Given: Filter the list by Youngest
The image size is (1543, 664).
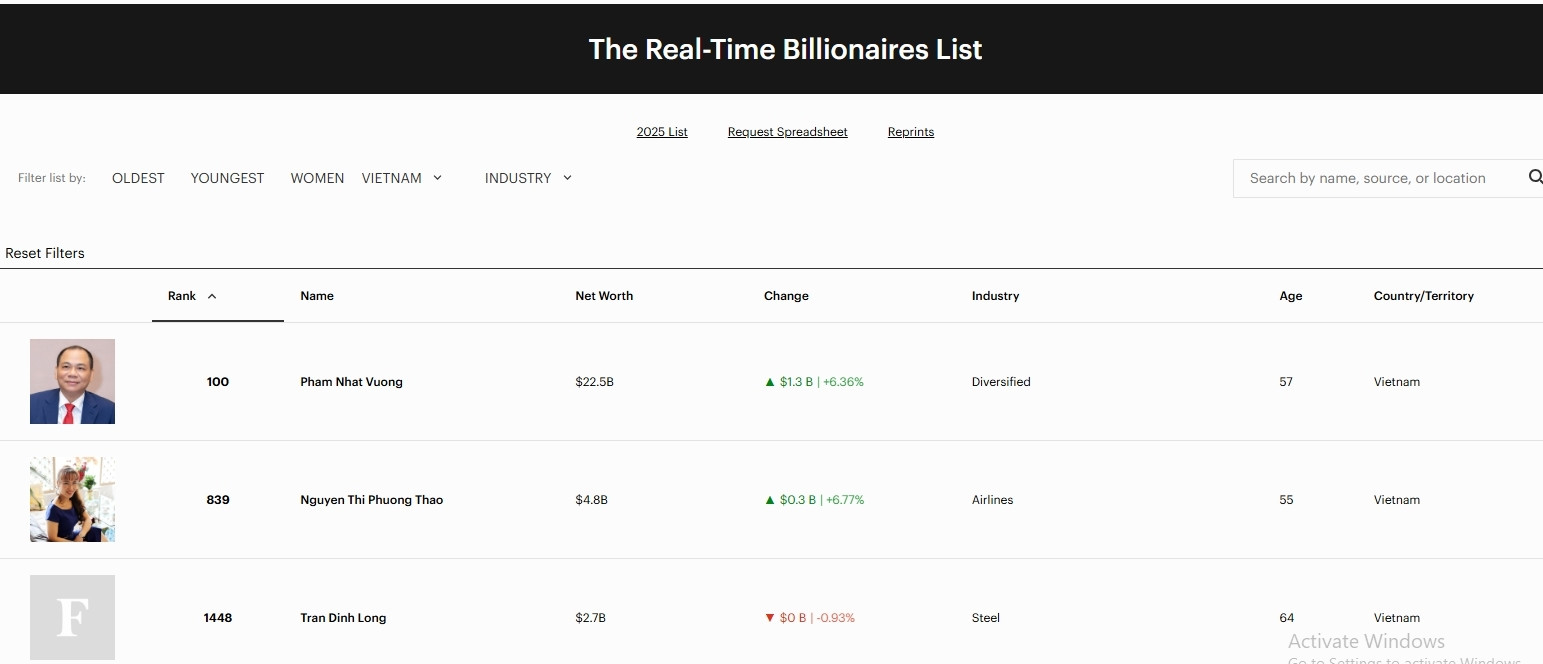Looking at the screenshot, I should (x=227, y=178).
